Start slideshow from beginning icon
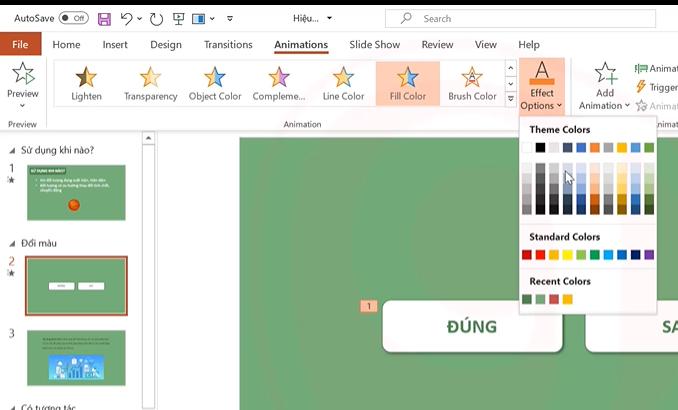Viewport: 678px width, 410px height. [x=178, y=19]
